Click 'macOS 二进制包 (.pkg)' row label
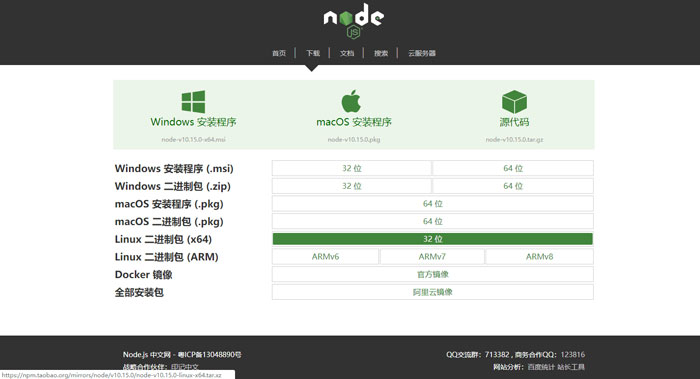Viewport: 700px width, 379px height. 169,222
